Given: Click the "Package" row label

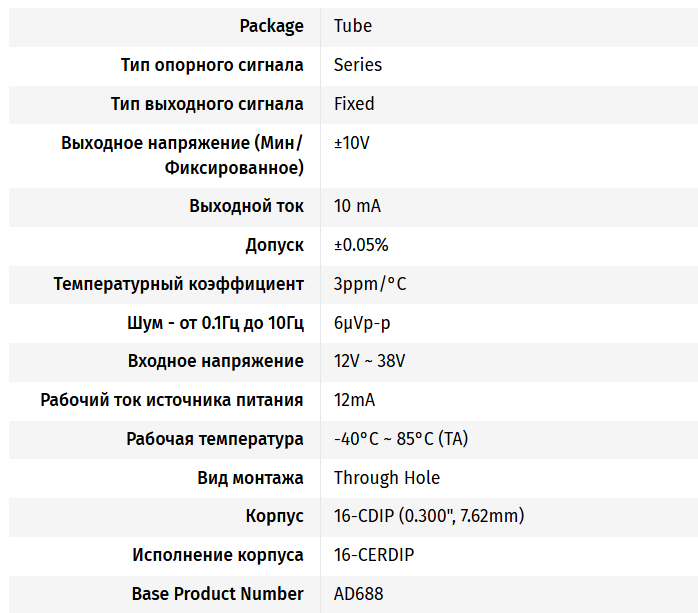Looking at the screenshot, I should coord(271,26).
